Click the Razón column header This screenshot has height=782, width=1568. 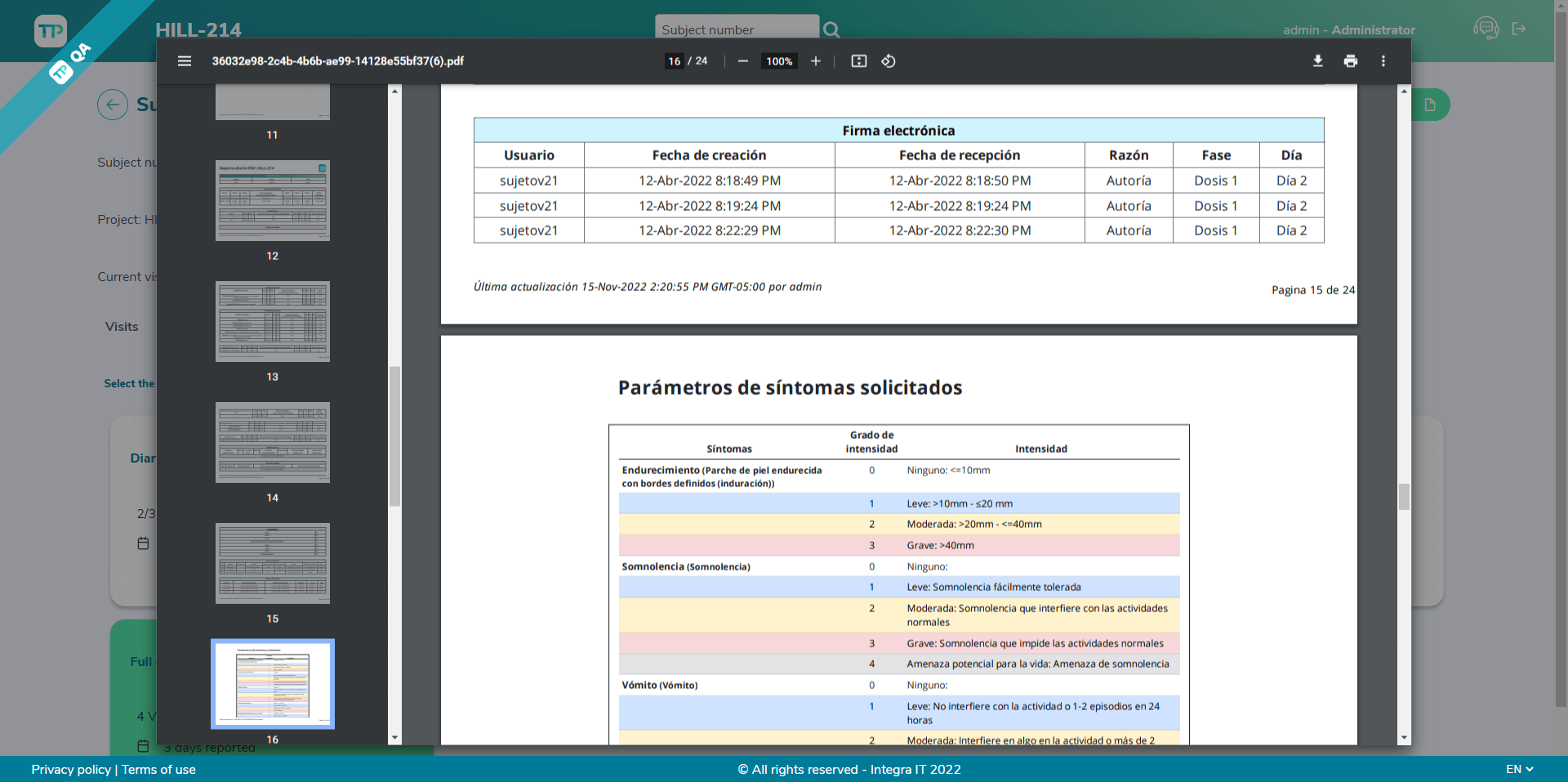pyautogui.click(x=1129, y=155)
